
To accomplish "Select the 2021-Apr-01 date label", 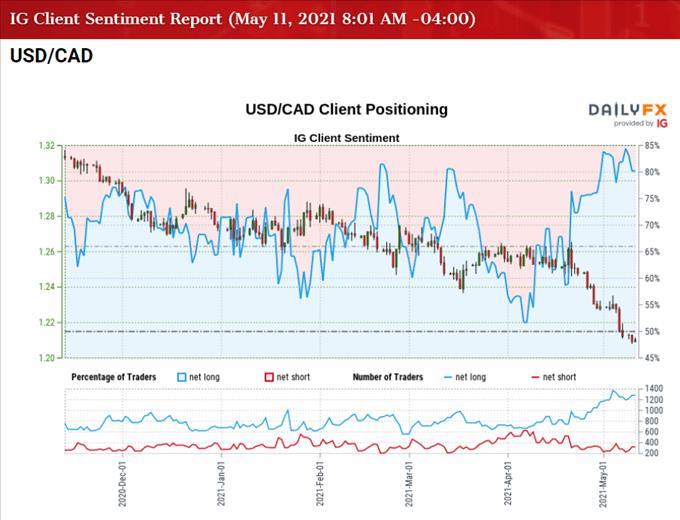I will tap(506, 485).
